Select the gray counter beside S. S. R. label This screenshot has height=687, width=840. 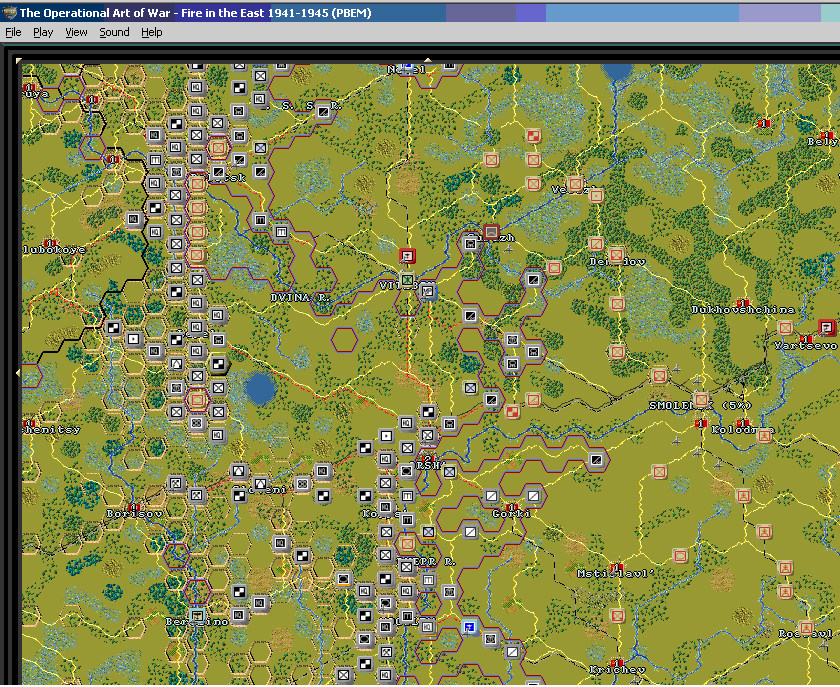(x=323, y=111)
